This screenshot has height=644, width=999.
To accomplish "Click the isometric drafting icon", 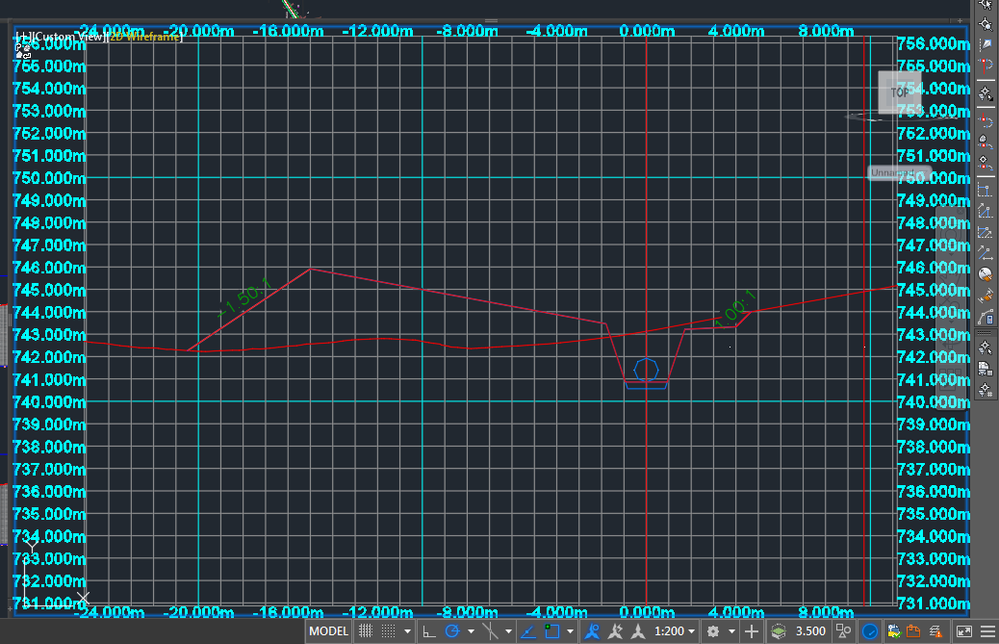I will pyautogui.click(x=490, y=631).
